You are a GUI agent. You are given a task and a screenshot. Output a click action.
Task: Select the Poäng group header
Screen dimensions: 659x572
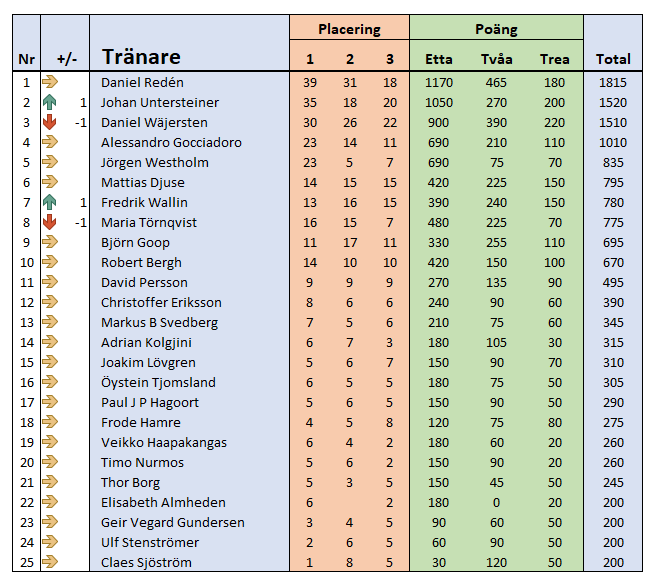[496, 29]
